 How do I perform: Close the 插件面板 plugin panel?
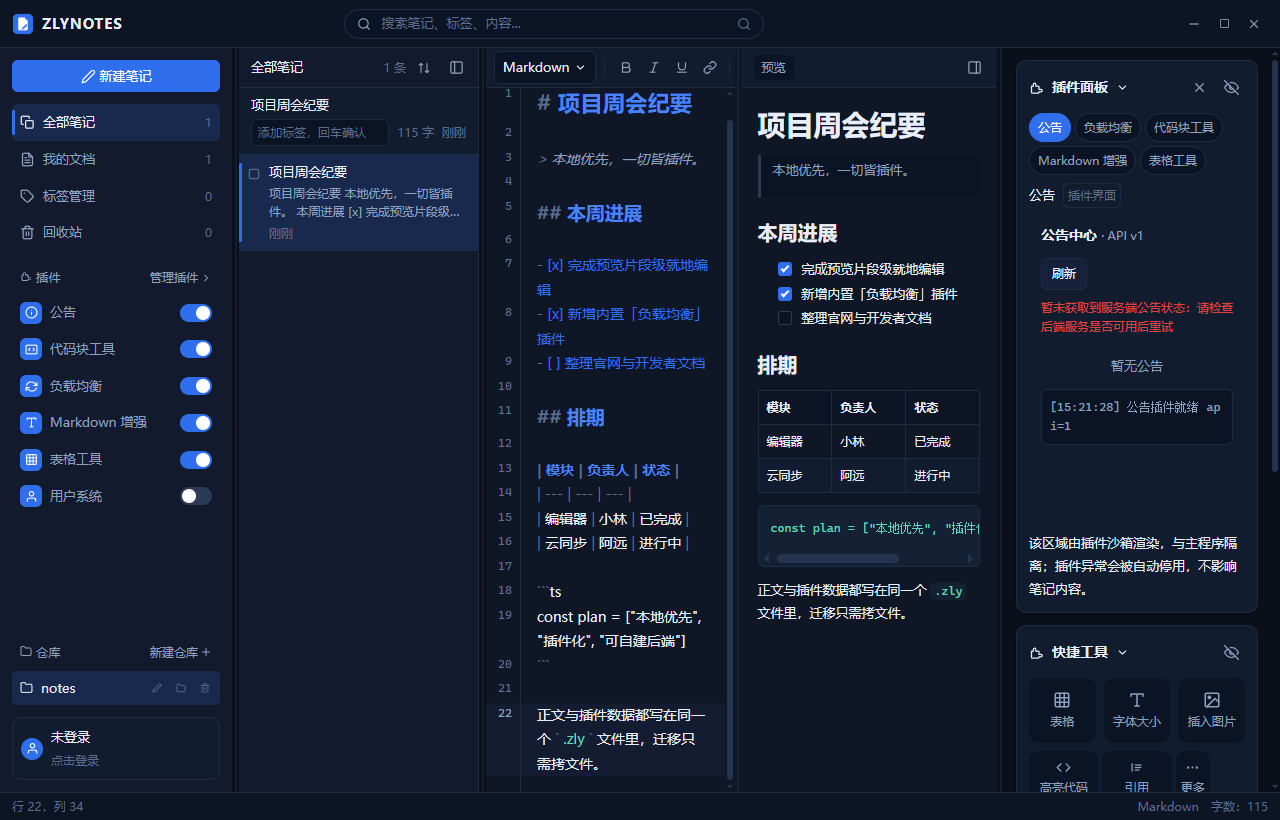tap(1200, 88)
